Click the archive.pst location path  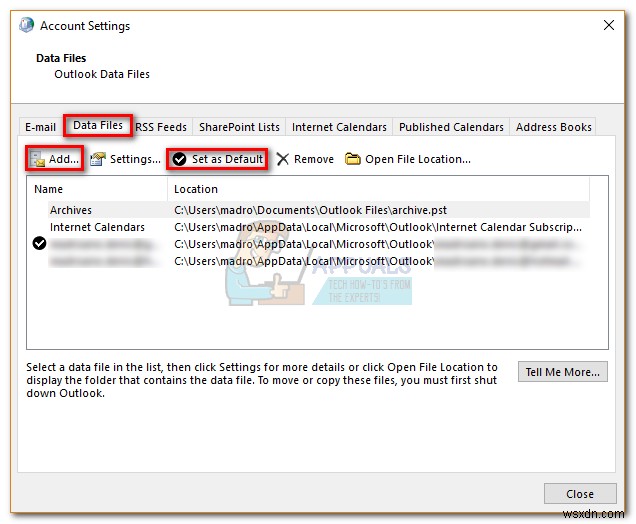(310, 210)
